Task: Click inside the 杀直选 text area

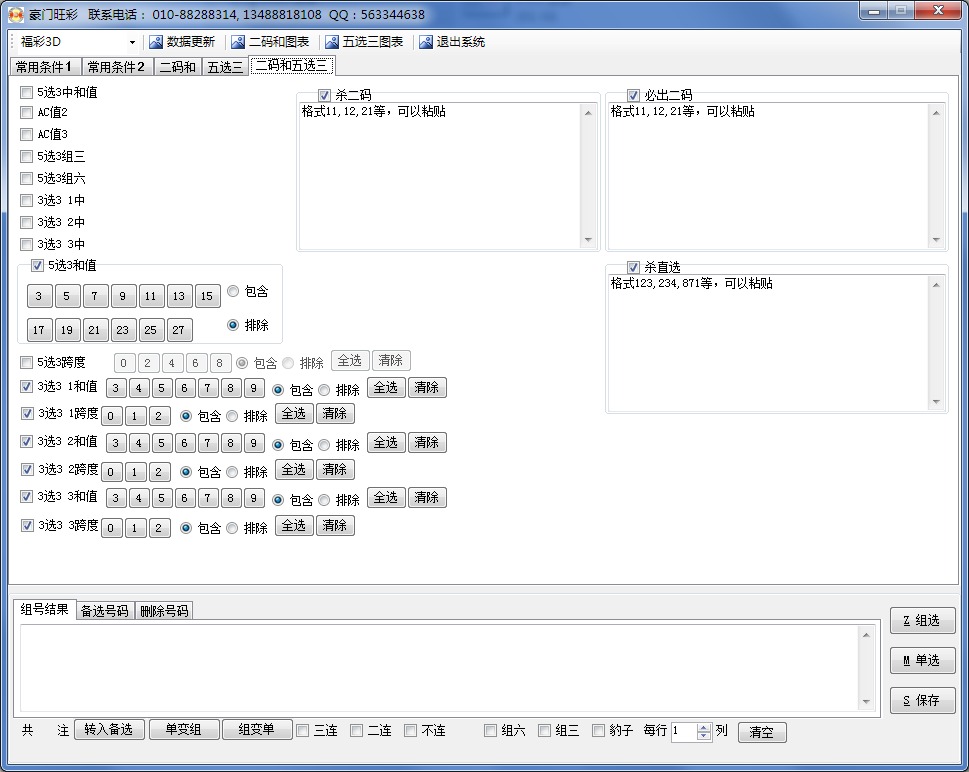Action: [x=768, y=340]
